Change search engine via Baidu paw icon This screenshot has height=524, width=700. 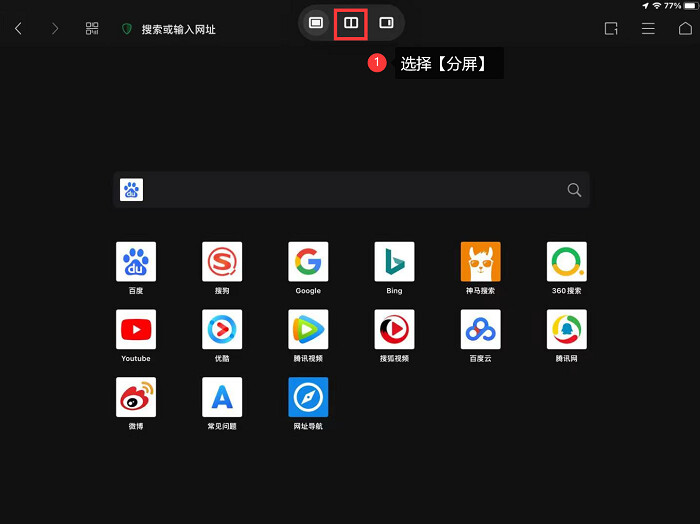[131, 190]
